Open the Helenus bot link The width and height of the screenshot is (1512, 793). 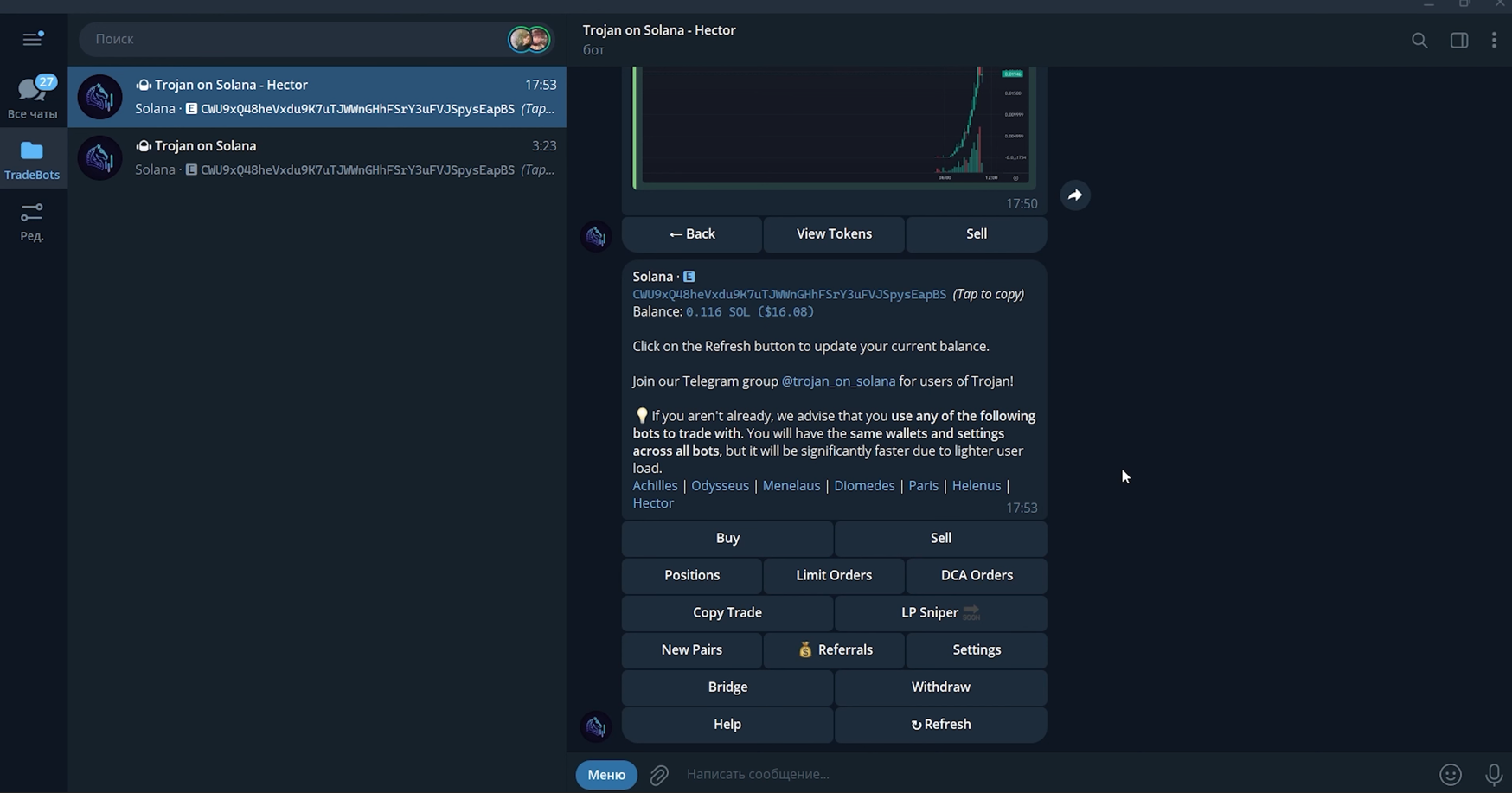coord(976,486)
